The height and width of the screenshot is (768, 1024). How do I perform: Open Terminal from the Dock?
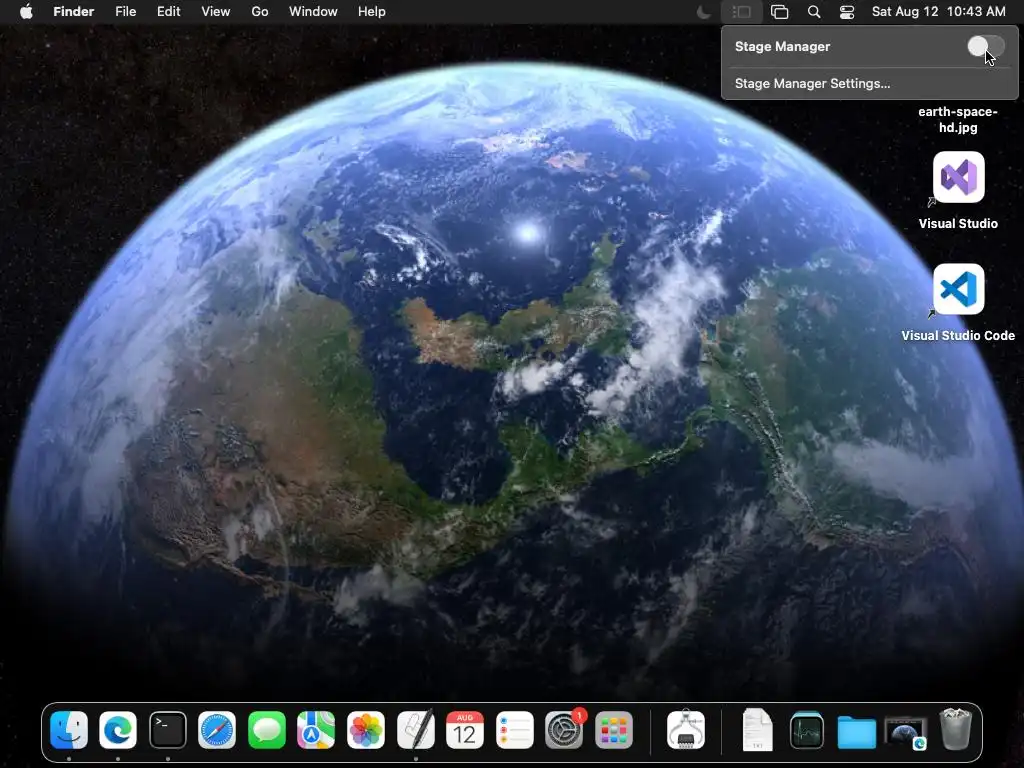[x=168, y=729]
